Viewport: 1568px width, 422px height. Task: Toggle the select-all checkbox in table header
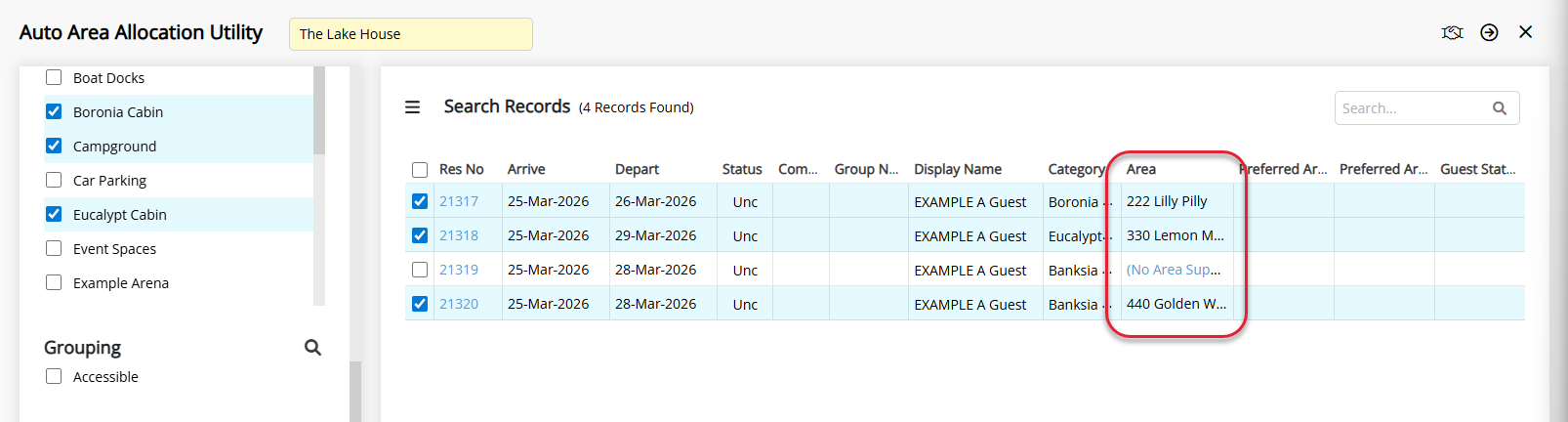[420, 170]
